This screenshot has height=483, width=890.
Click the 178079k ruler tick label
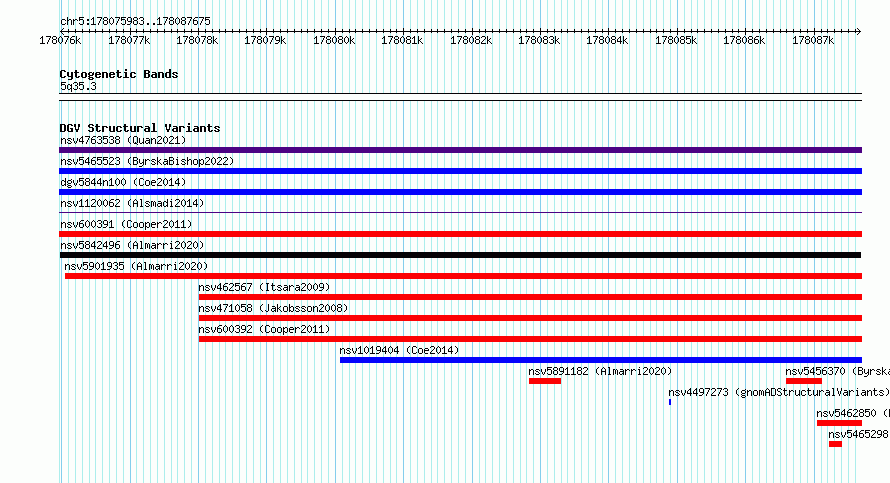click(x=265, y=40)
